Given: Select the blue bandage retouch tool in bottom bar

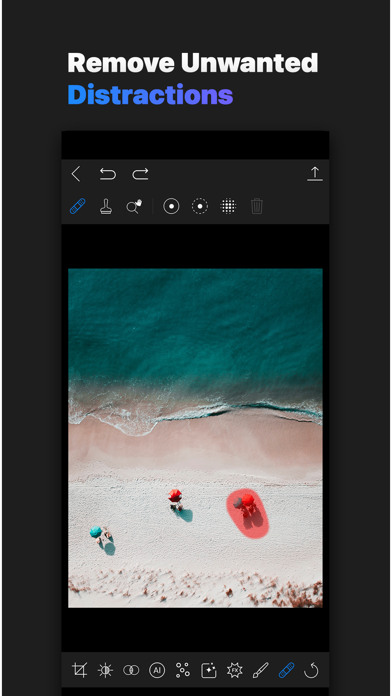Looking at the screenshot, I should tap(286, 670).
